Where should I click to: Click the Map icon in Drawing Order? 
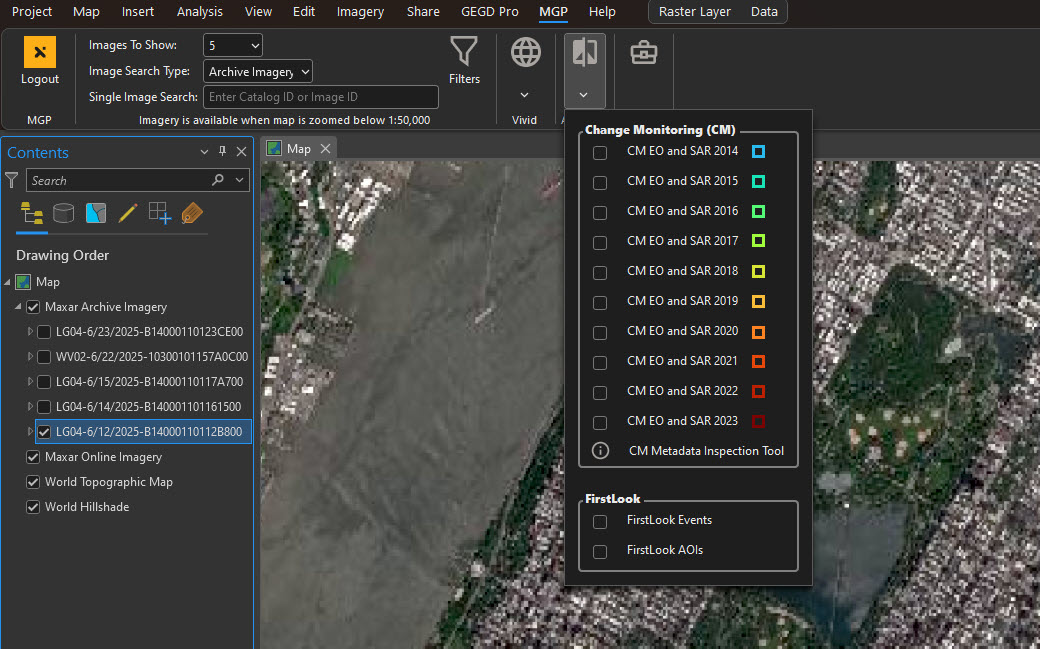pos(23,282)
